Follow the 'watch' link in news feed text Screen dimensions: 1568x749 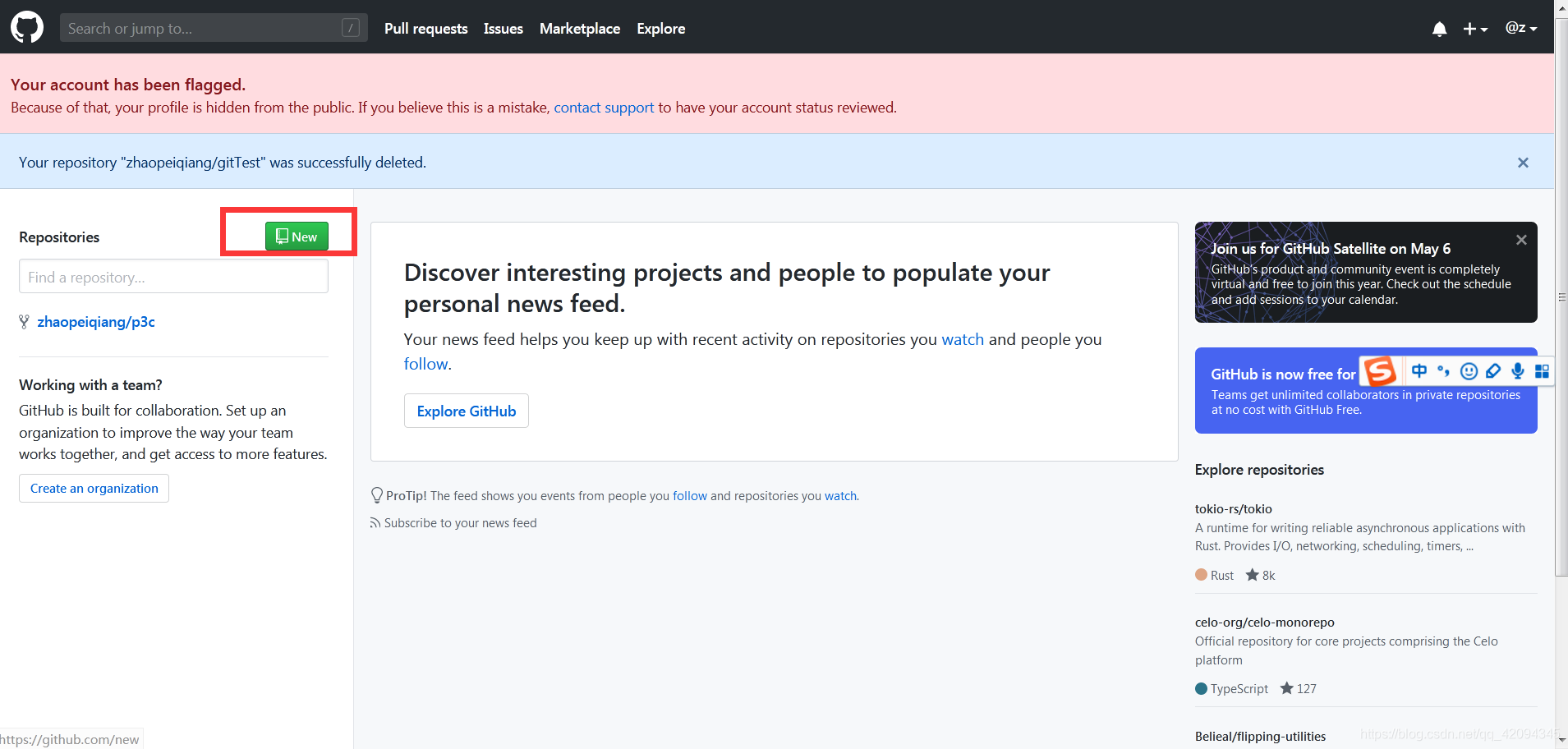coord(962,340)
